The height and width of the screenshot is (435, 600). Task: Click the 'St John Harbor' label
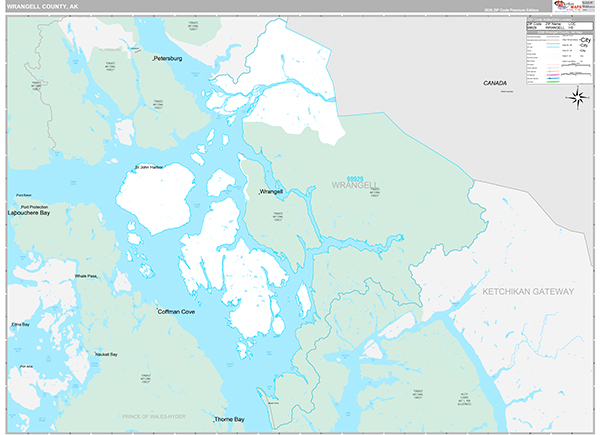coord(149,167)
